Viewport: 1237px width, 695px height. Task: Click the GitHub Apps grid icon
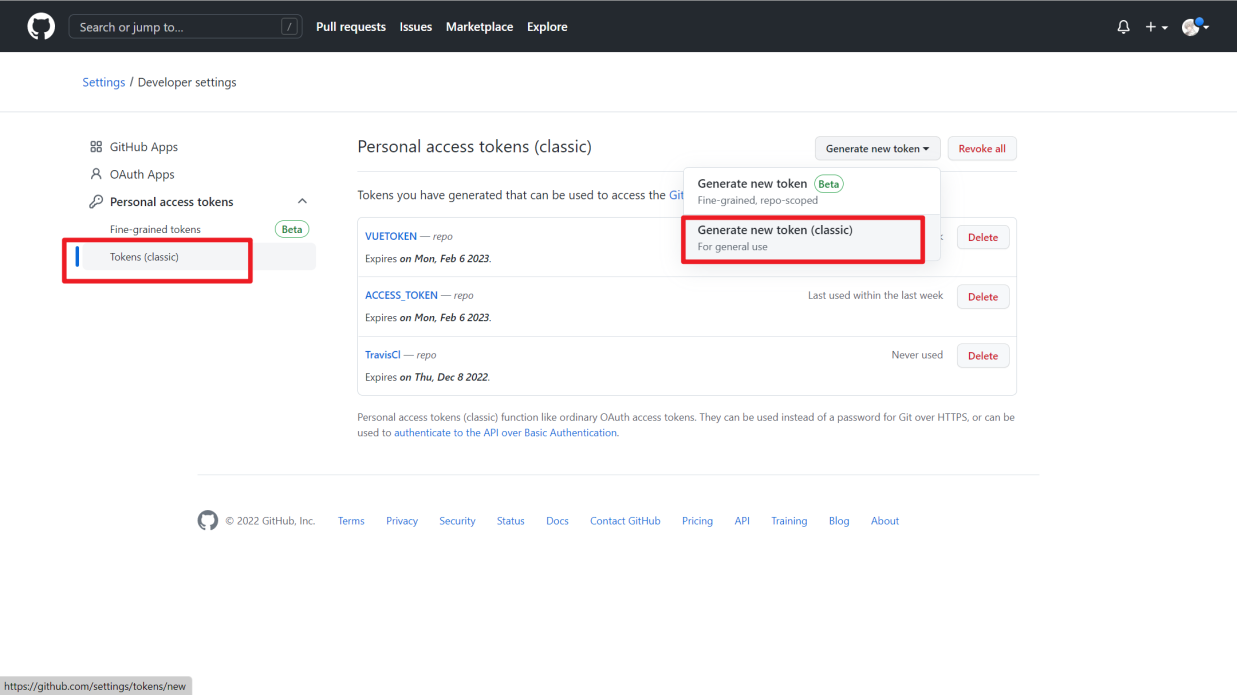[96, 147]
